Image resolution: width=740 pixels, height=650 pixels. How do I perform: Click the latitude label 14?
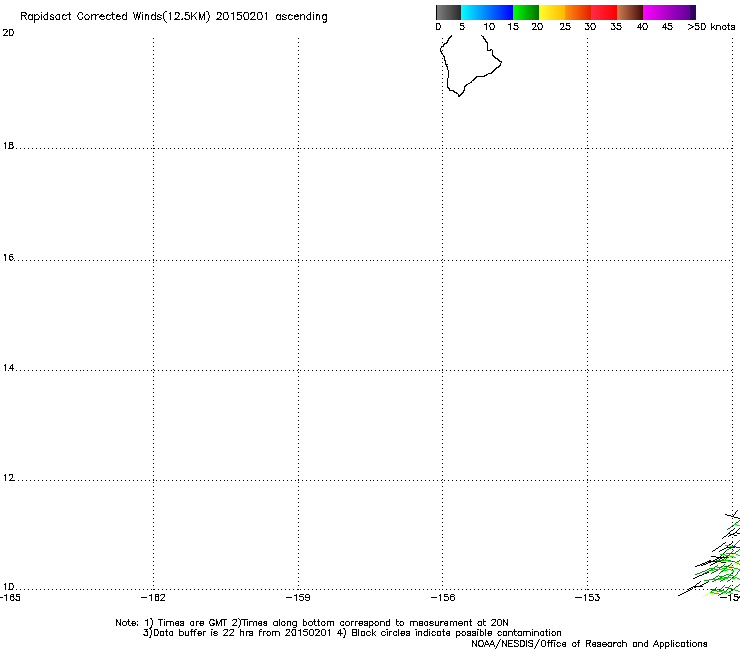click(8, 368)
